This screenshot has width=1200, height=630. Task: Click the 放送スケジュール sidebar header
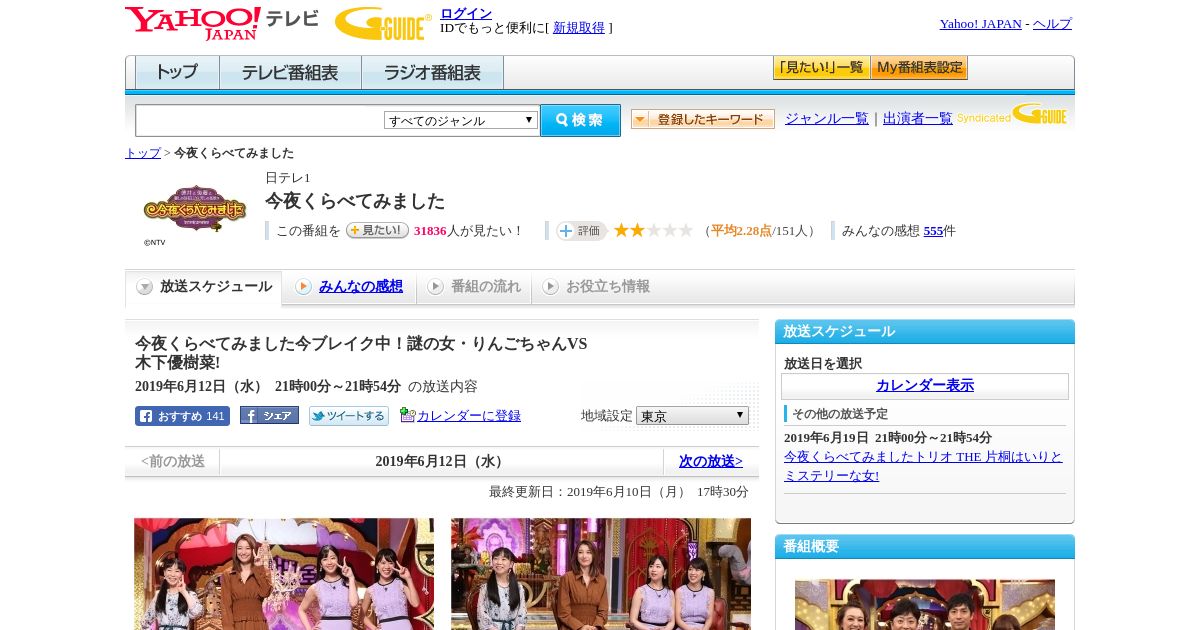[925, 331]
